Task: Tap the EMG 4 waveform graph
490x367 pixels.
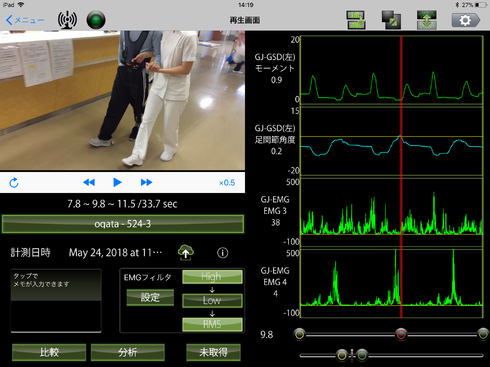Action: pyautogui.click(x=392, y=283)
